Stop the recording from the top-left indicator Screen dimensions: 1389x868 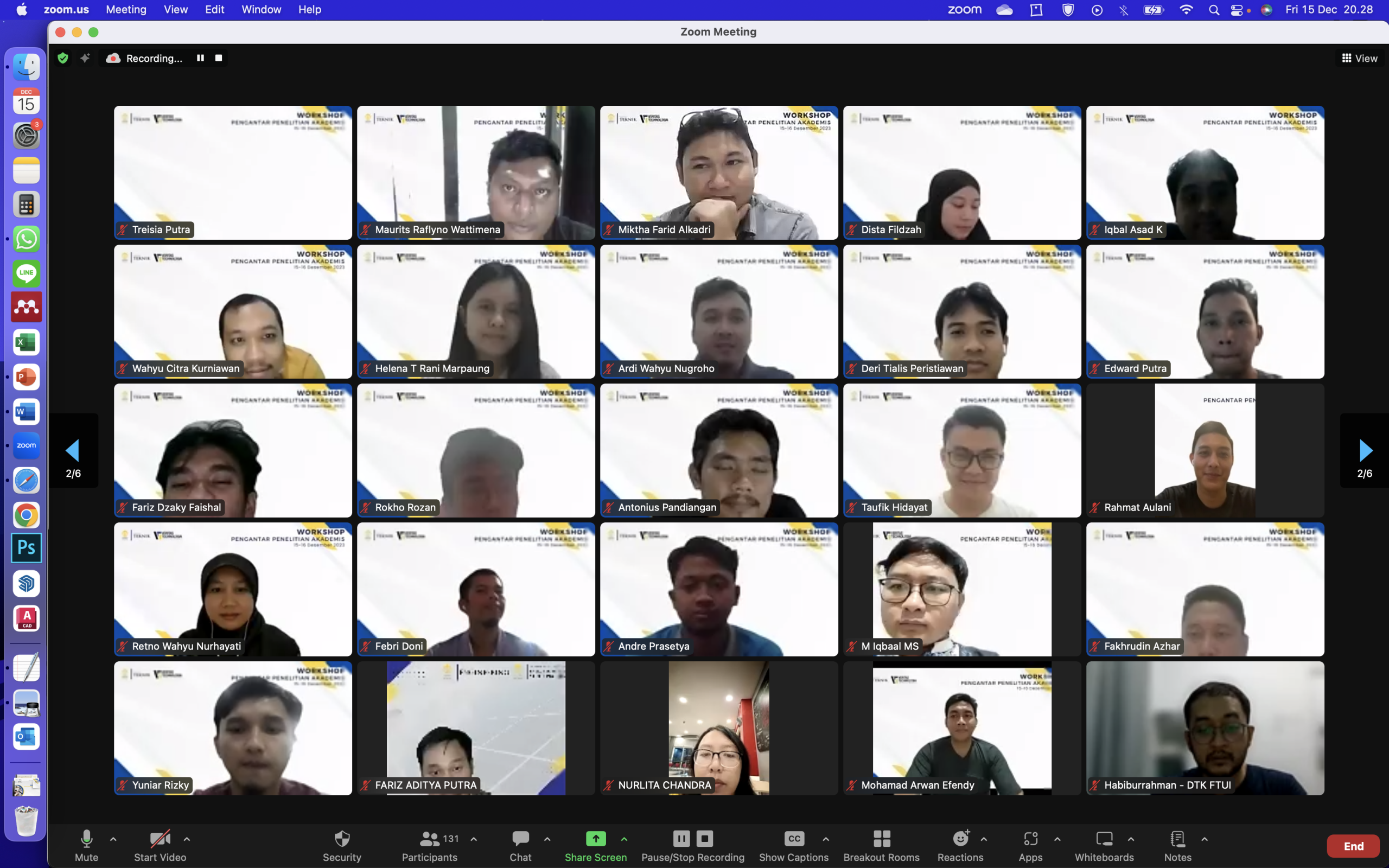(x=219, y=58)
